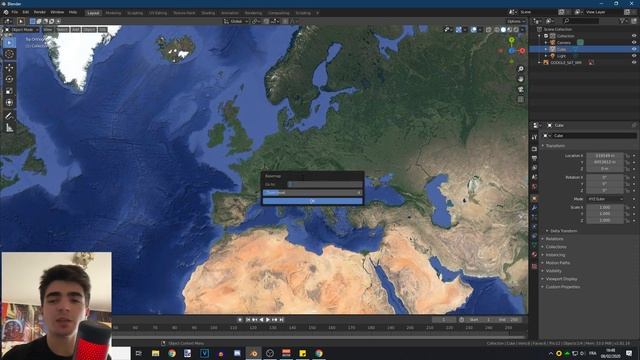Open the Edit menu
This screenshot has width=640, height=360.
pos(26,12)
